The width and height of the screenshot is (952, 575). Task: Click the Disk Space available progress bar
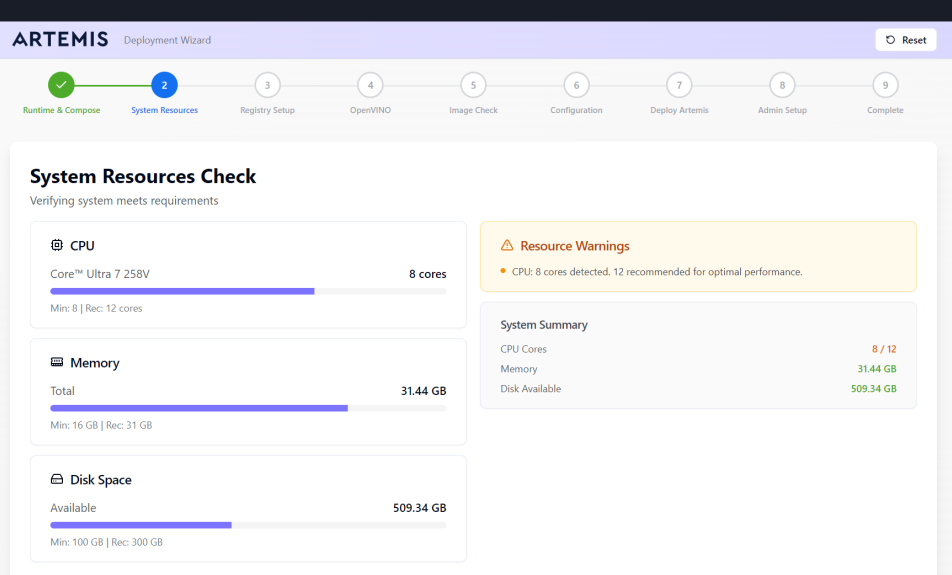coord(248,525)
